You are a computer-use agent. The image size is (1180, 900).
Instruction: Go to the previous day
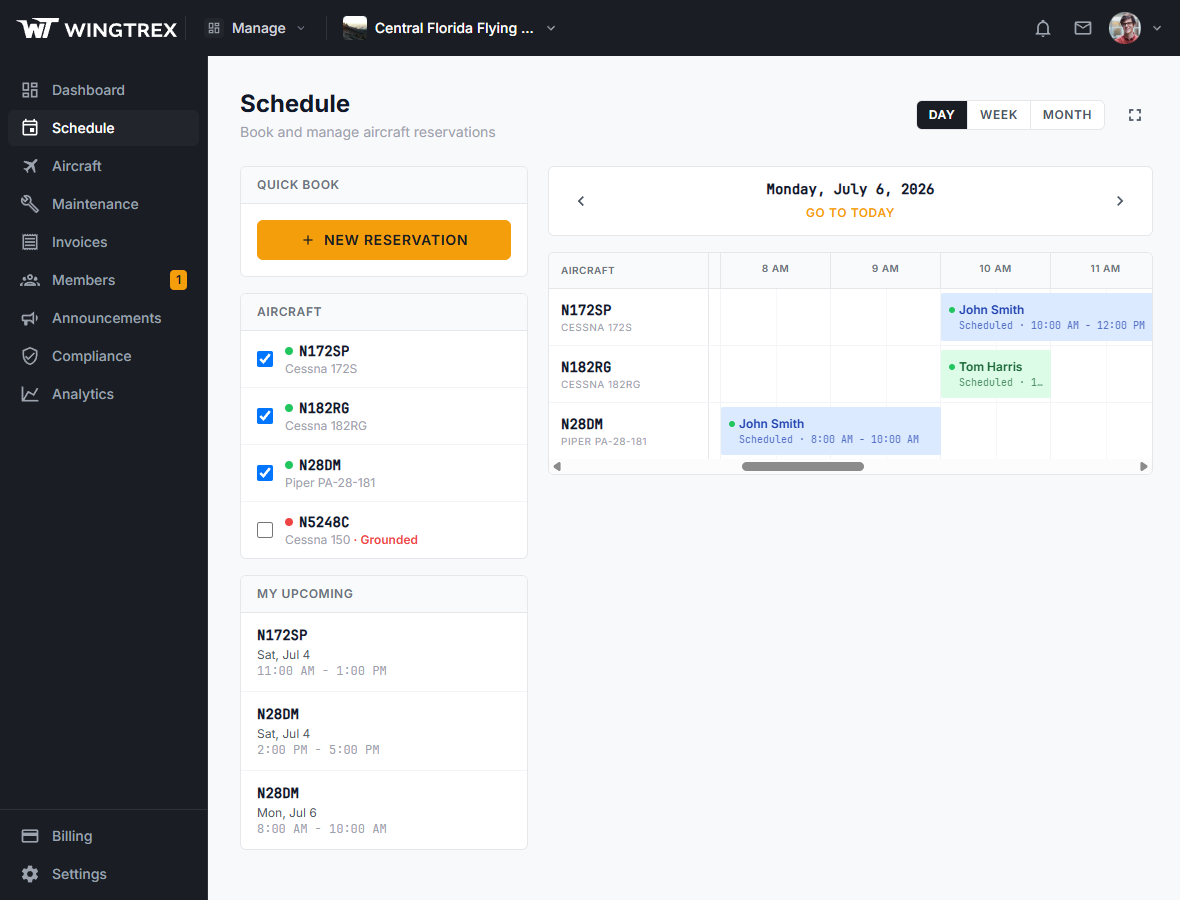[x=581, y=201]
